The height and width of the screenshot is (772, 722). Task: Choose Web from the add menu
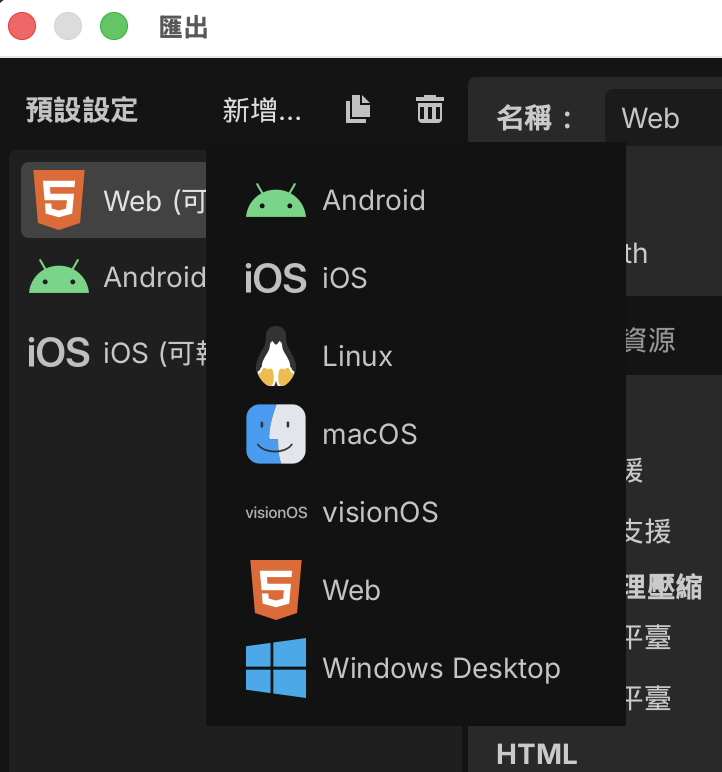[416, 590]
